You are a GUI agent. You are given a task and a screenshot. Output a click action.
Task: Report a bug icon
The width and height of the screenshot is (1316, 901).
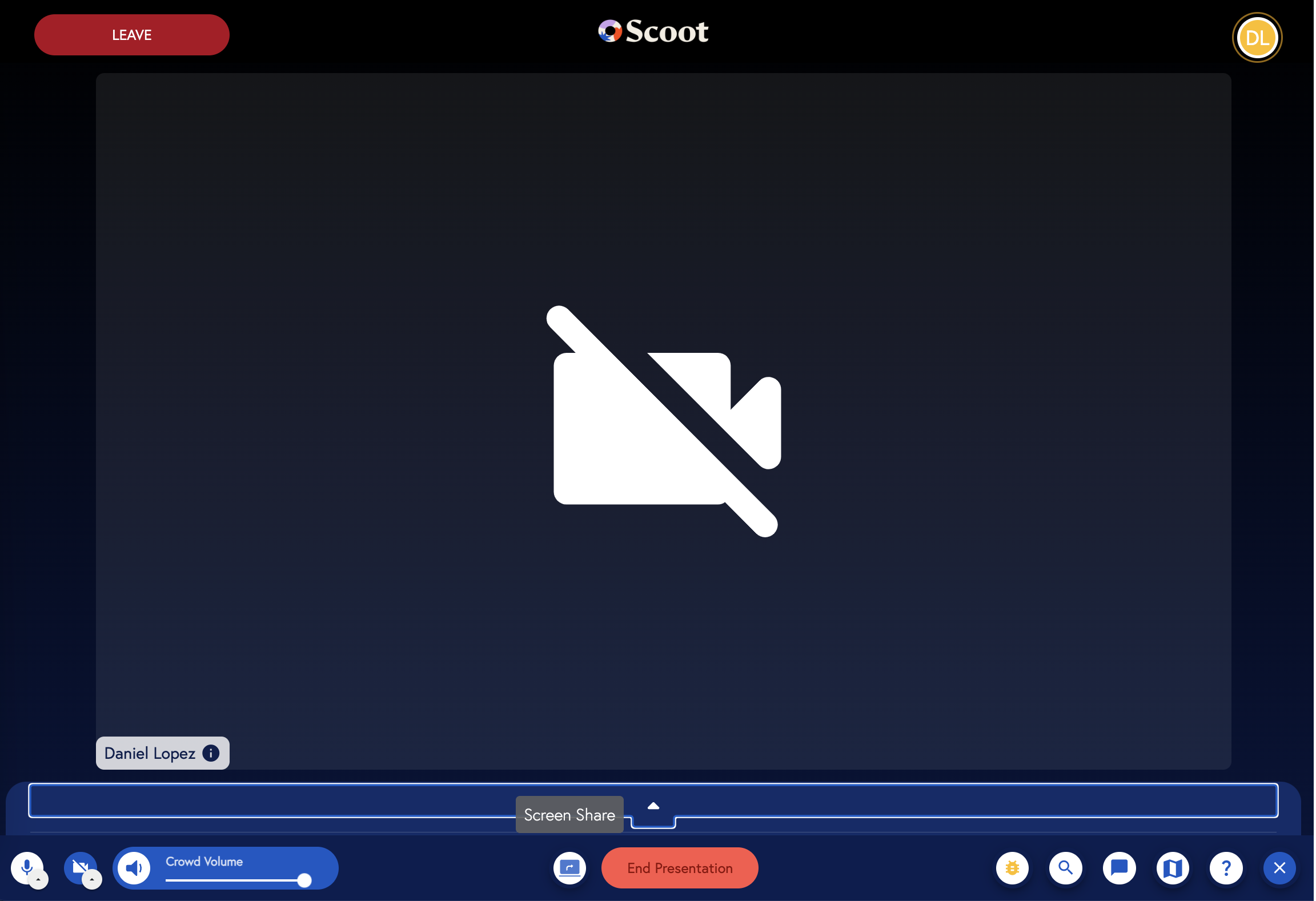click(1012, 868)
